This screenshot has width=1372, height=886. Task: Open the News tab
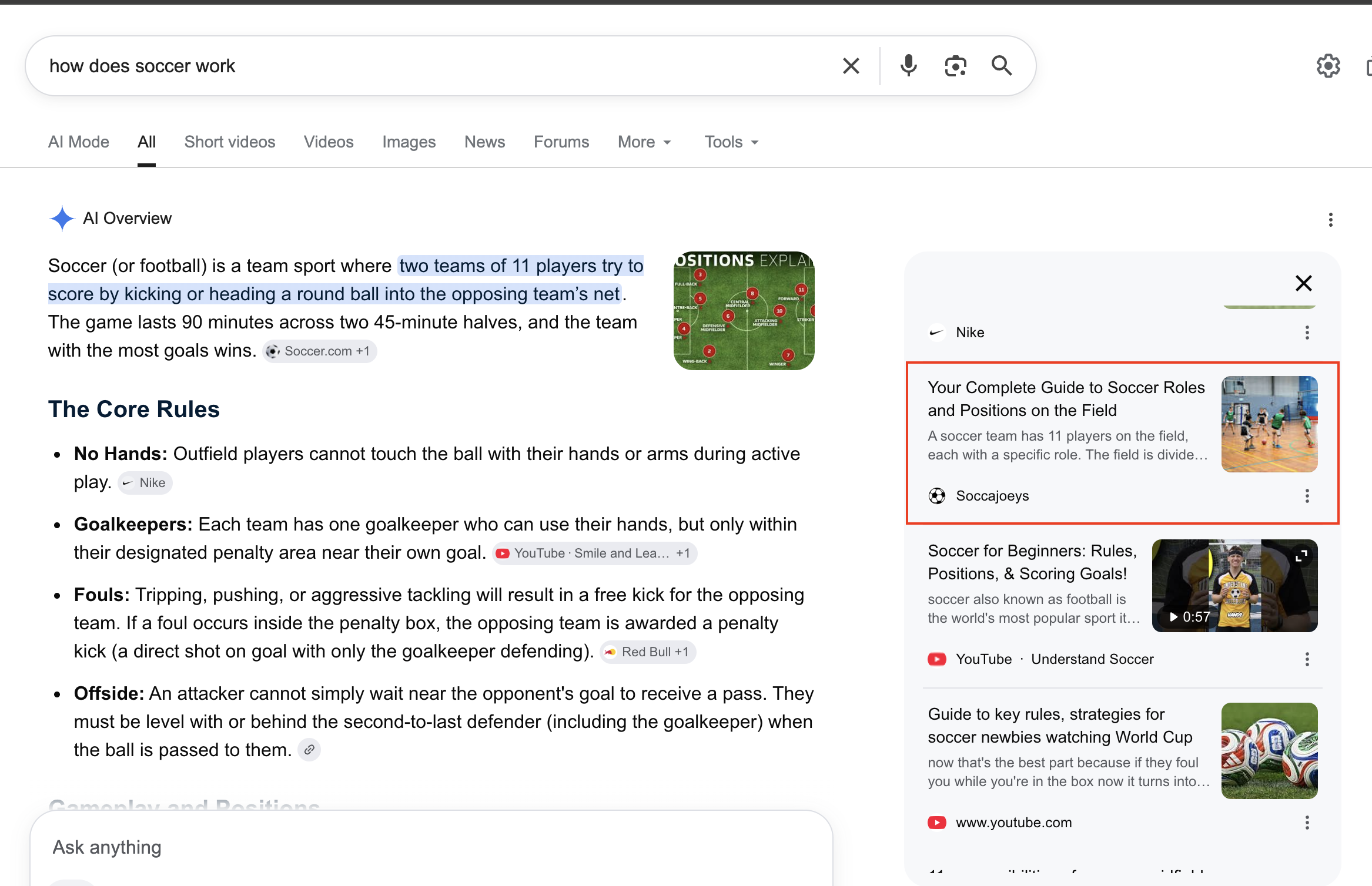(485, 142)
